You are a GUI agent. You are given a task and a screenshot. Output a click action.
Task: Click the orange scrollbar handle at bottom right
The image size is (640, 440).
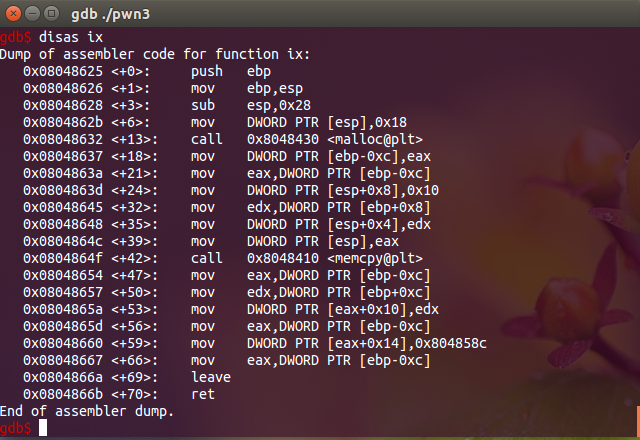[x=638, y=420]
